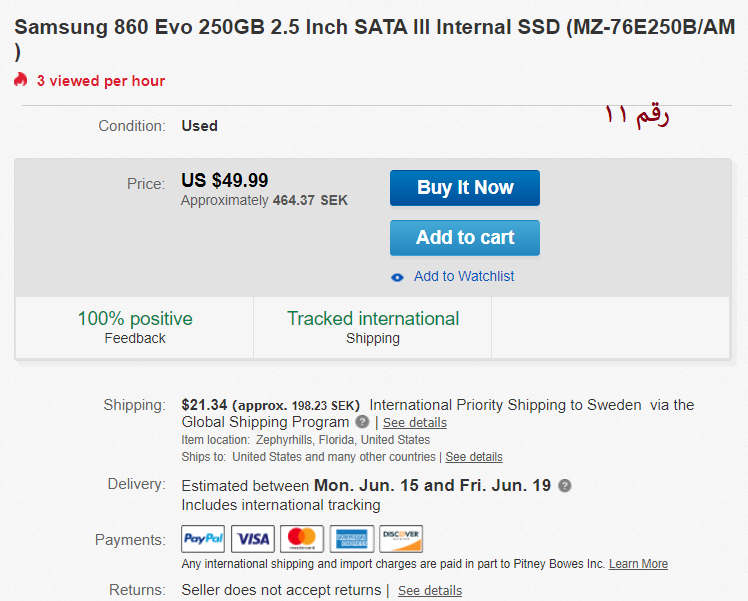Image resolution: width=748 pixels, height=601 pixels.
Task: Open See details beside Ships to
Action: click(x=474, y=457)
